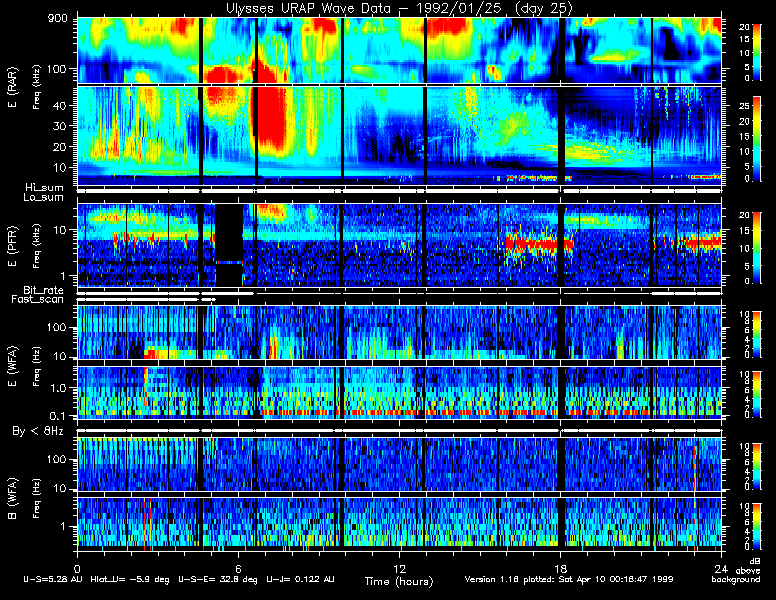Click the top RAR color scale bar
The width and height of the screenshot is (776, 600).
click(757, 51)
